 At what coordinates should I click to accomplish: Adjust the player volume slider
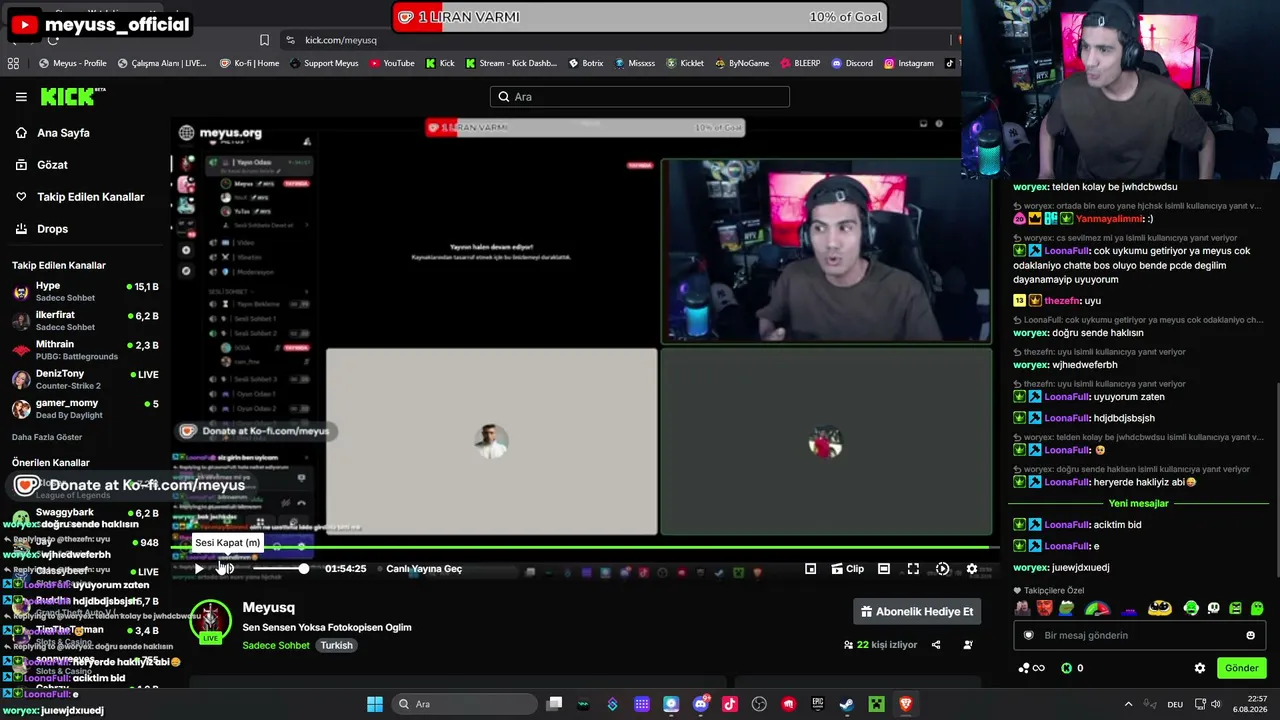tap(280, 569)
